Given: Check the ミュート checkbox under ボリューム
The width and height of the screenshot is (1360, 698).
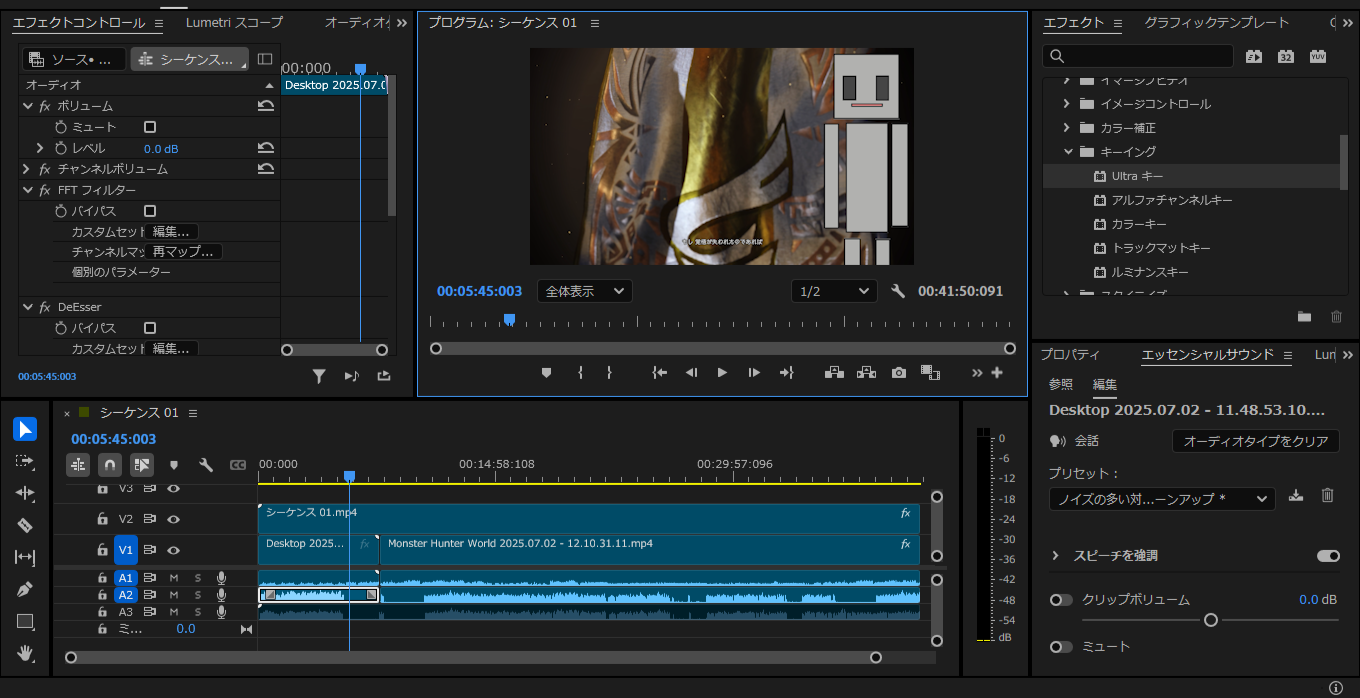Looking at the screenshot, I should click(150, 127).
